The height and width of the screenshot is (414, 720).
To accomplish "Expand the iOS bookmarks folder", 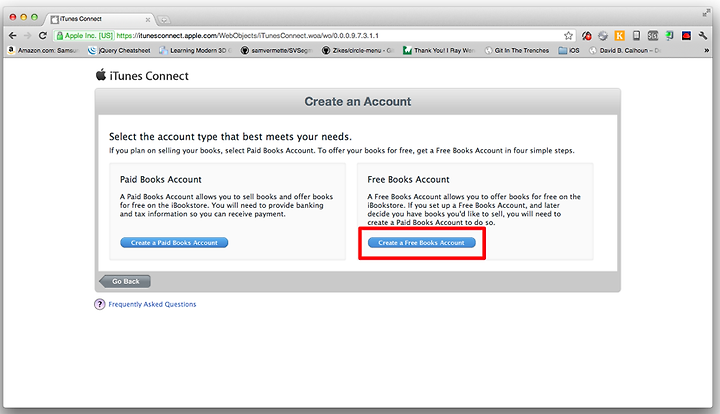I will pos(569,50).
